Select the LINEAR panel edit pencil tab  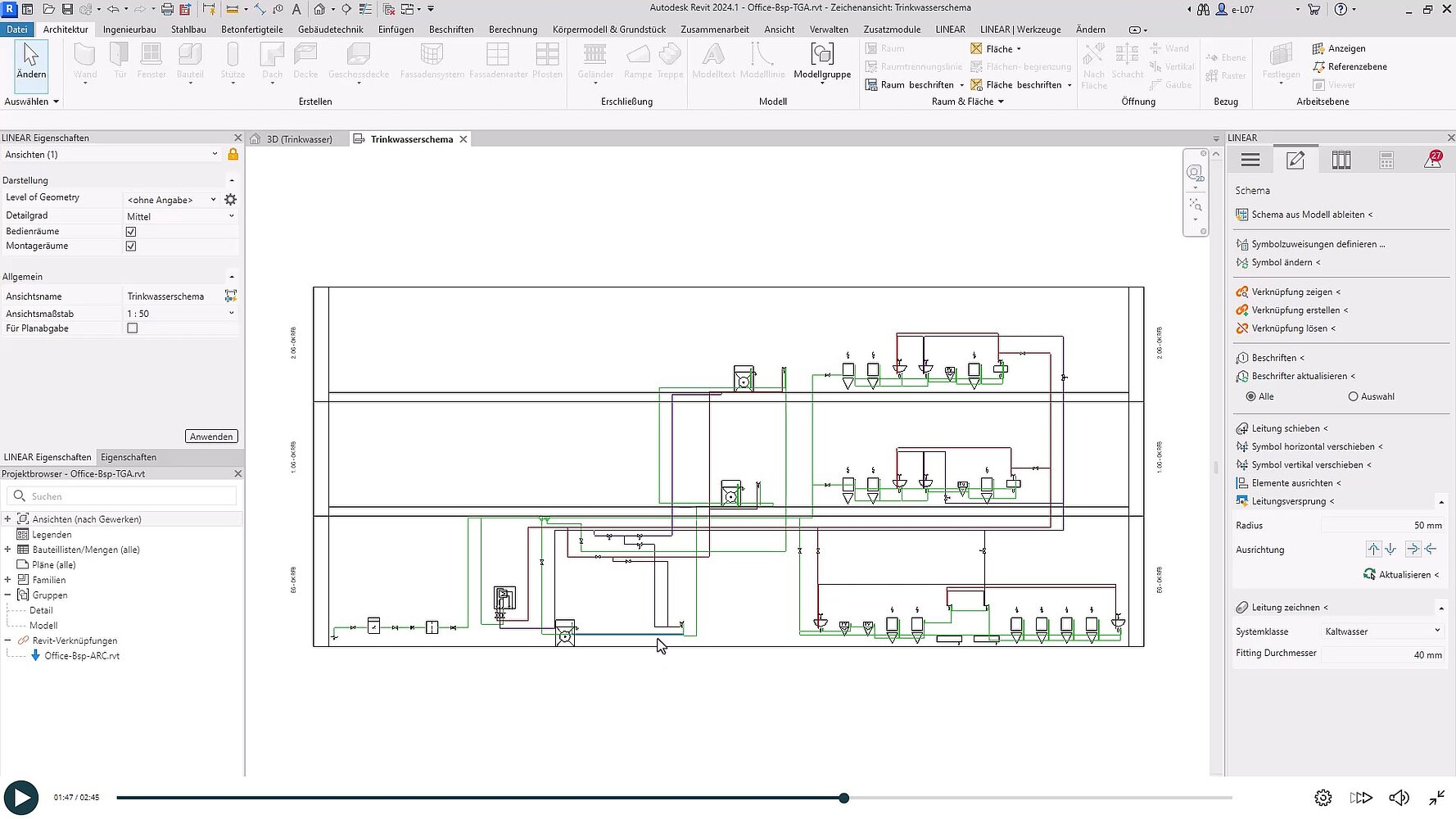click(1295, 161)
